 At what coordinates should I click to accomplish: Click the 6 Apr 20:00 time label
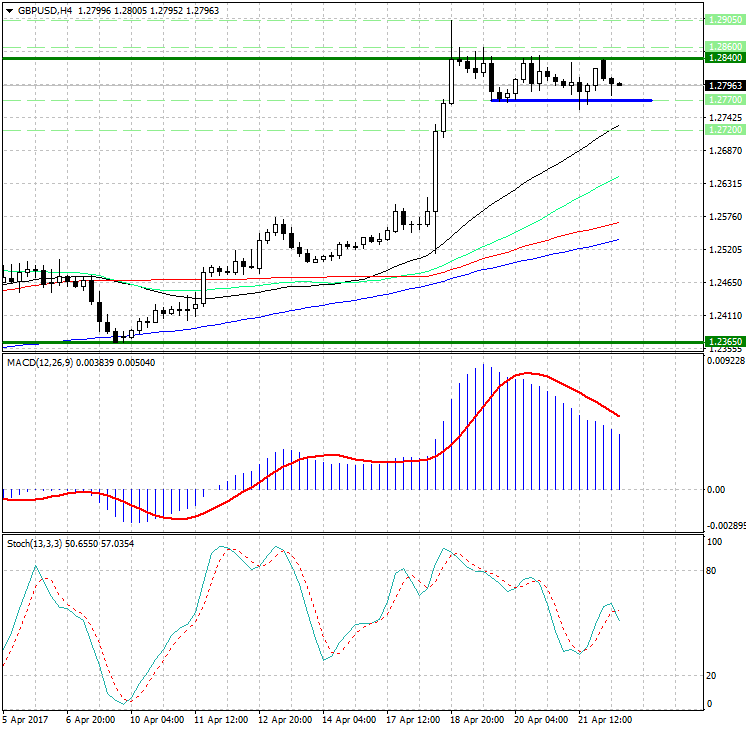pos(90,720)
